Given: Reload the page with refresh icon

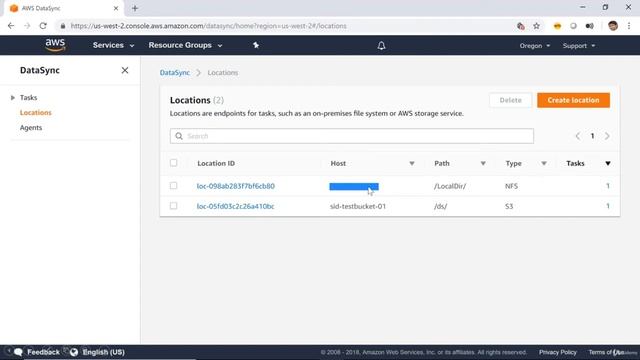Looking at the screenshot, I should 43,26.
